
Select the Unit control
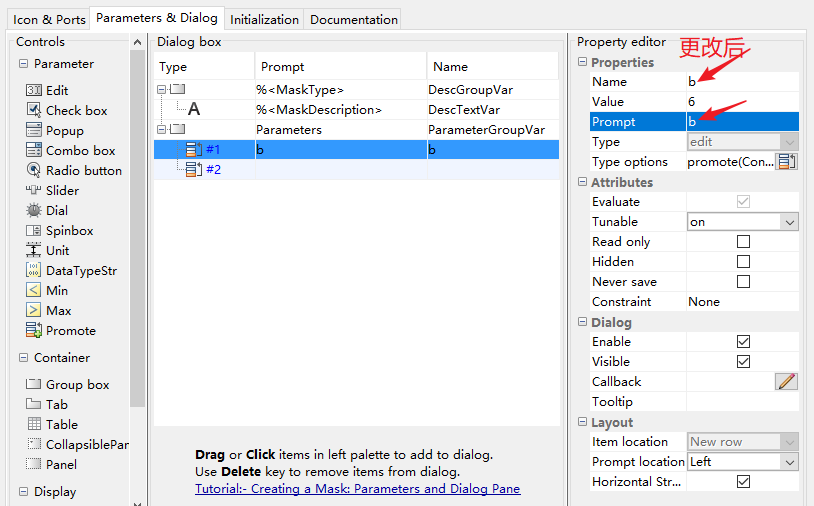click(47, 250)
